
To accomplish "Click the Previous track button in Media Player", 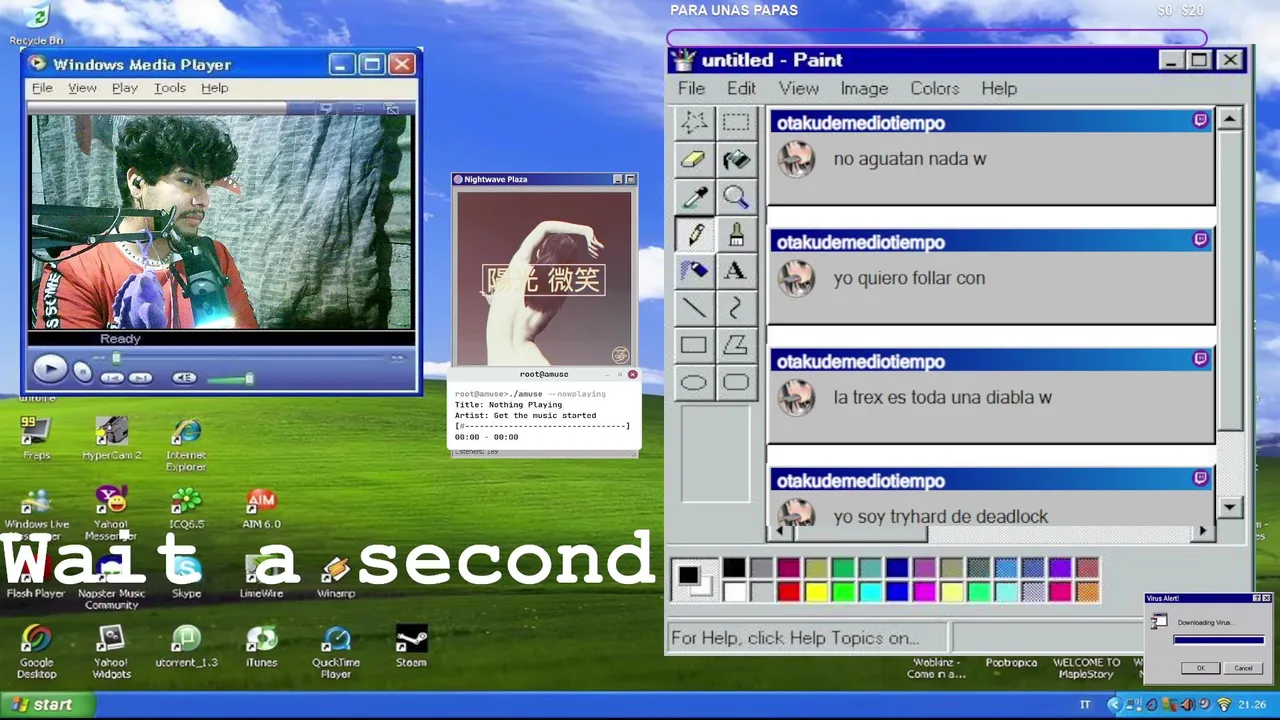I will 112,378.
